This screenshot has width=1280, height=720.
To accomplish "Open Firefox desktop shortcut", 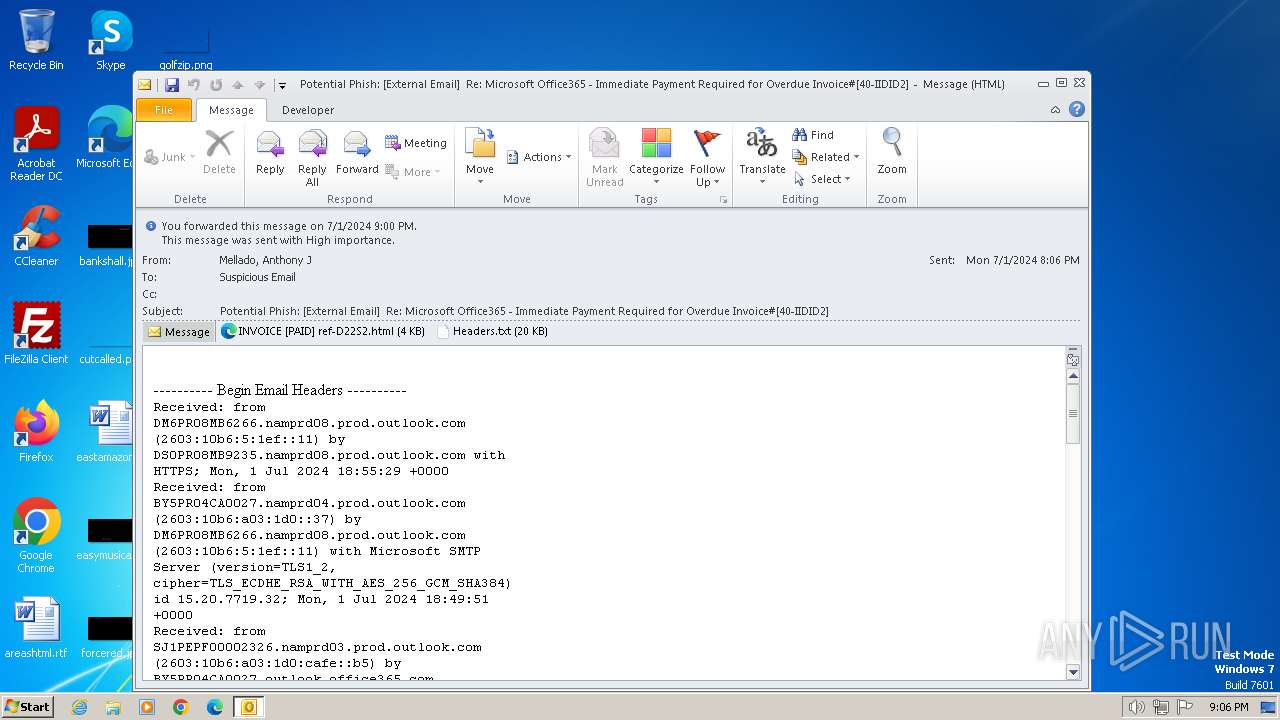I will coord(36,431).
